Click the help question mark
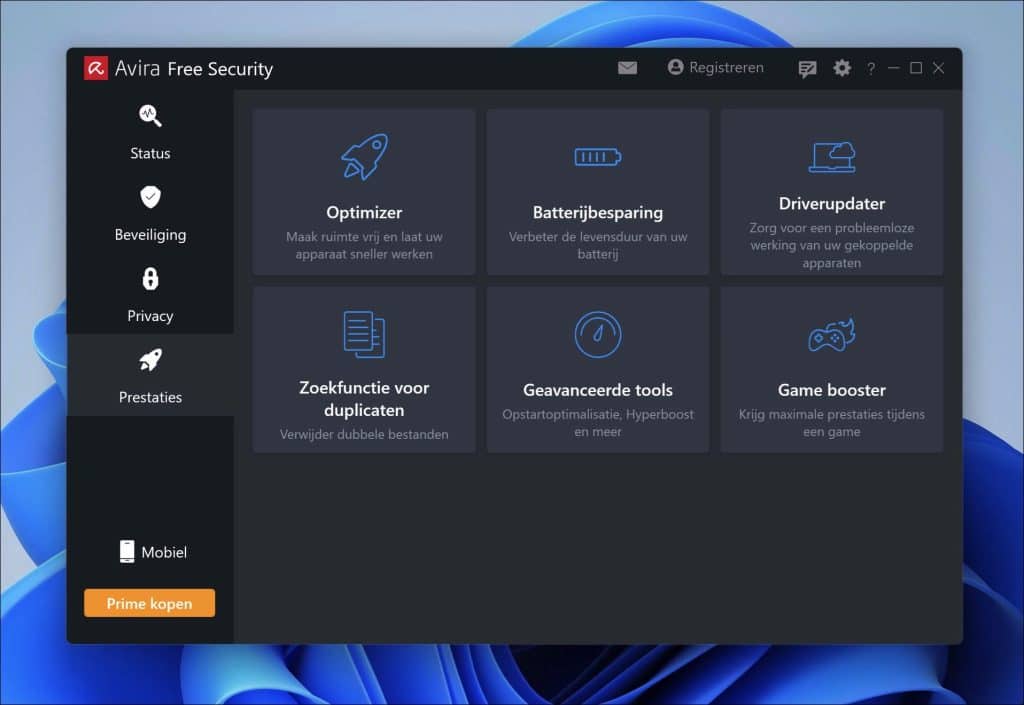Screen dimensions: 1024x705 pyautogui.click(x=871, y=68)
